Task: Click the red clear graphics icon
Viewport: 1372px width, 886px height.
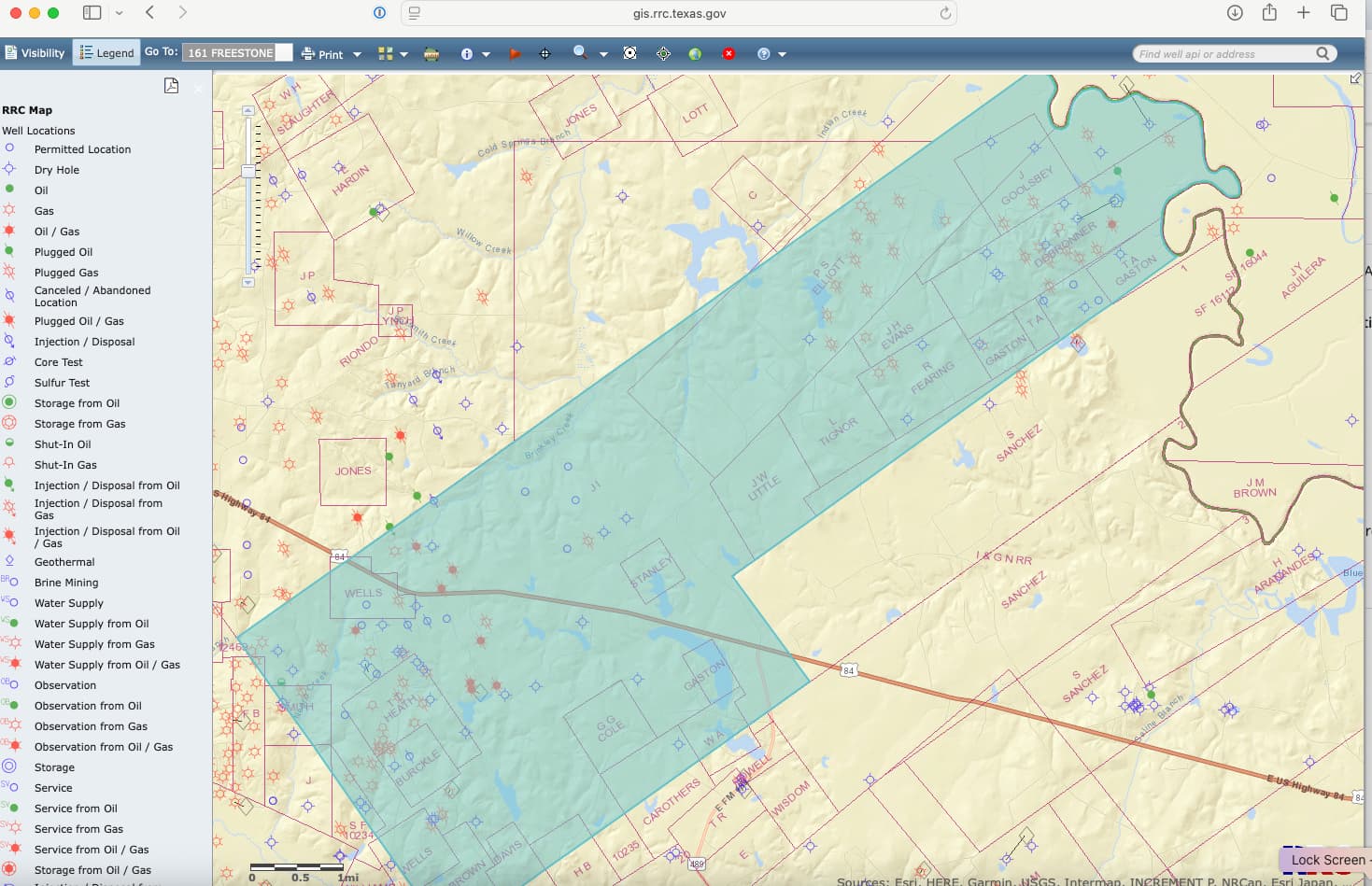Action: pyautogui.click(x=728, y=54)
